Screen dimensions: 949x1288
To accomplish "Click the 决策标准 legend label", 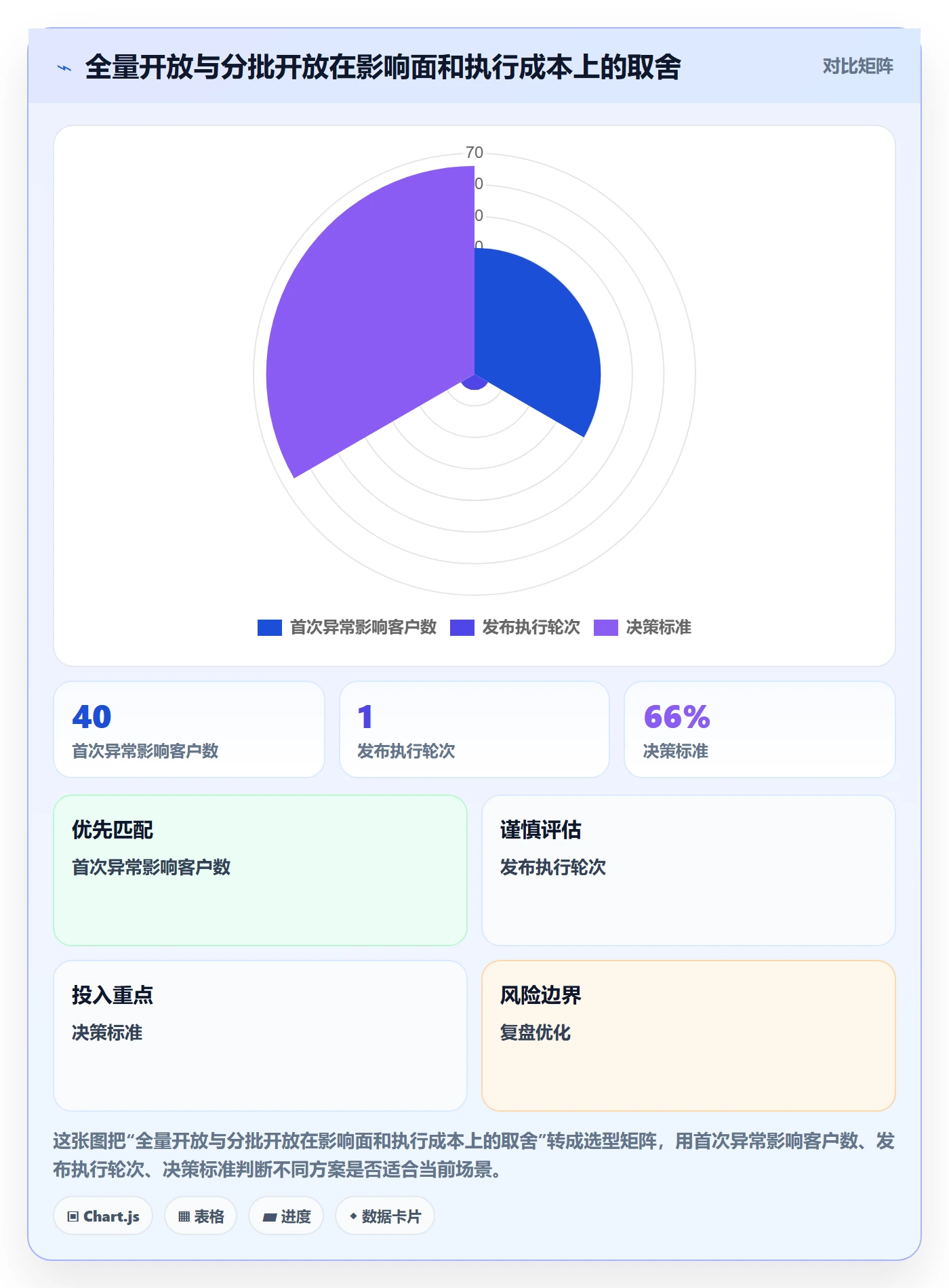I will [659, 628].
